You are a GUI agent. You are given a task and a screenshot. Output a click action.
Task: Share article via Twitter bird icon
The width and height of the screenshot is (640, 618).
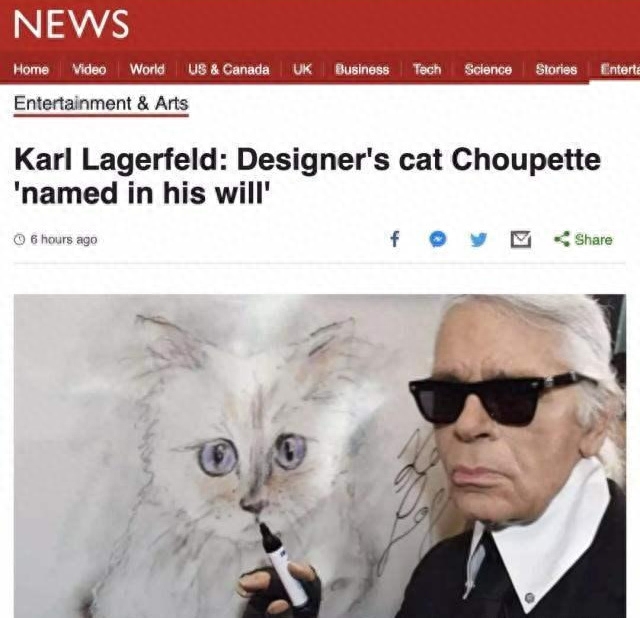(478, 240)
